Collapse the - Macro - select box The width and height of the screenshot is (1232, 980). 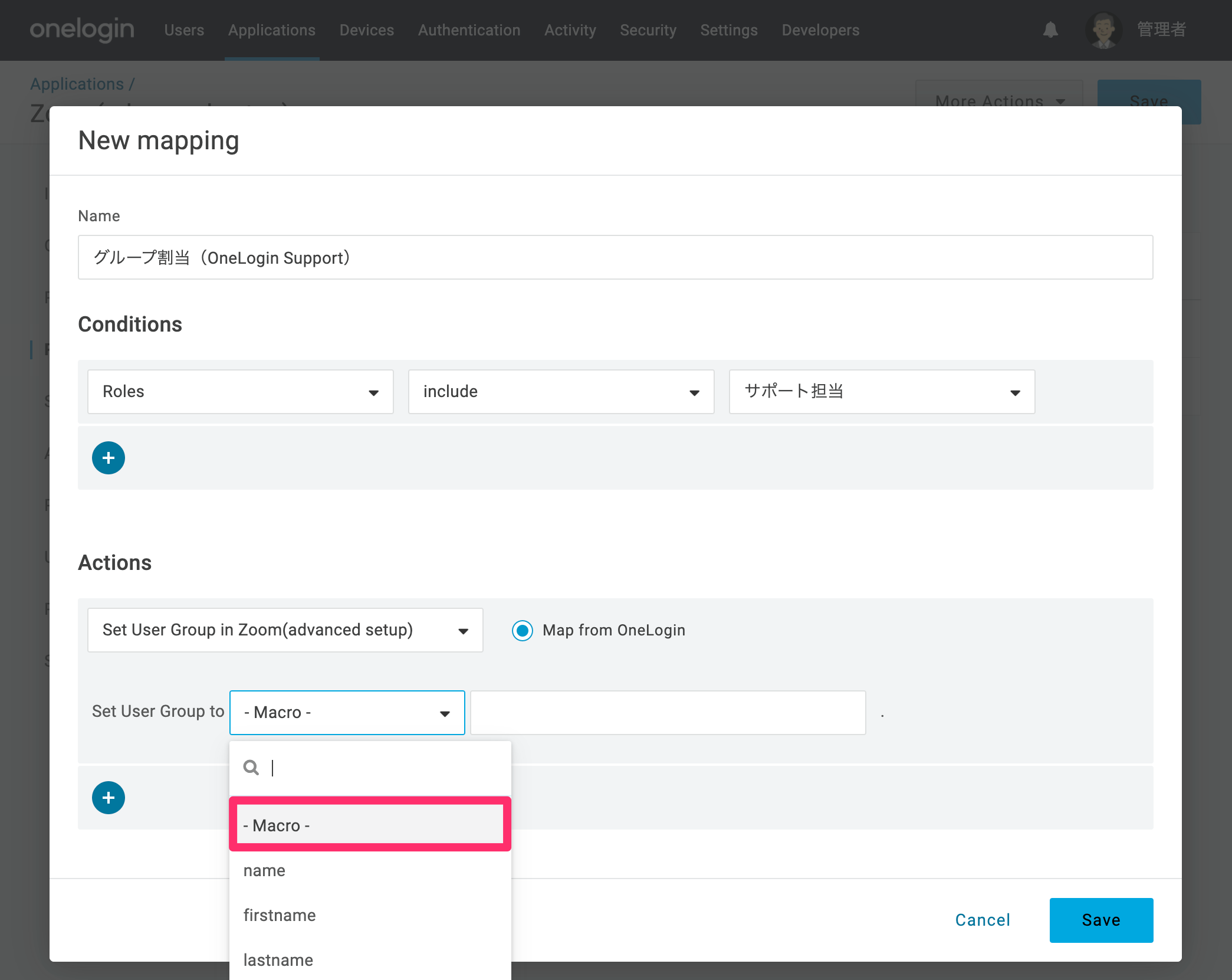(347, 713)
